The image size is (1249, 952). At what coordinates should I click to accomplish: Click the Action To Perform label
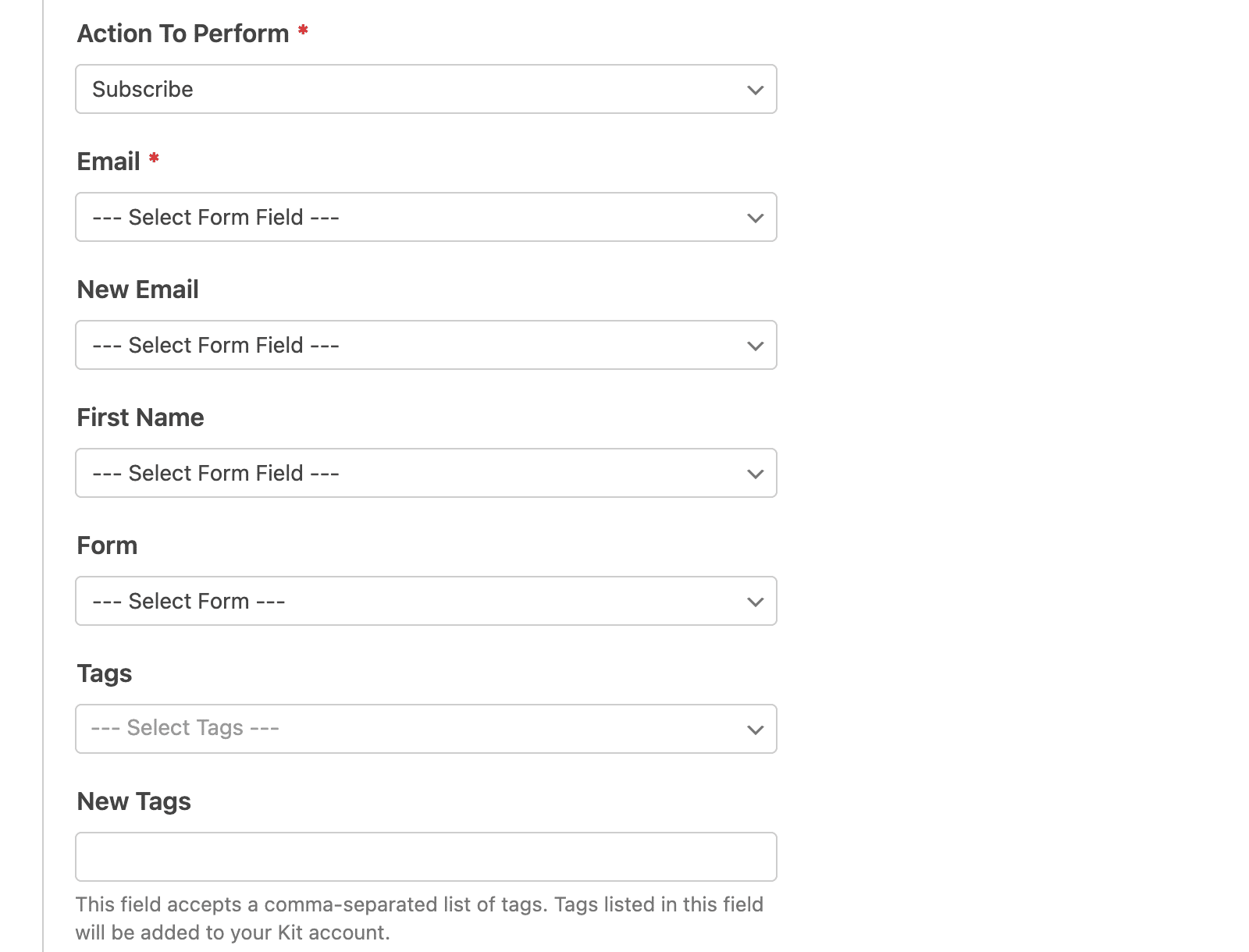point(183,34)
